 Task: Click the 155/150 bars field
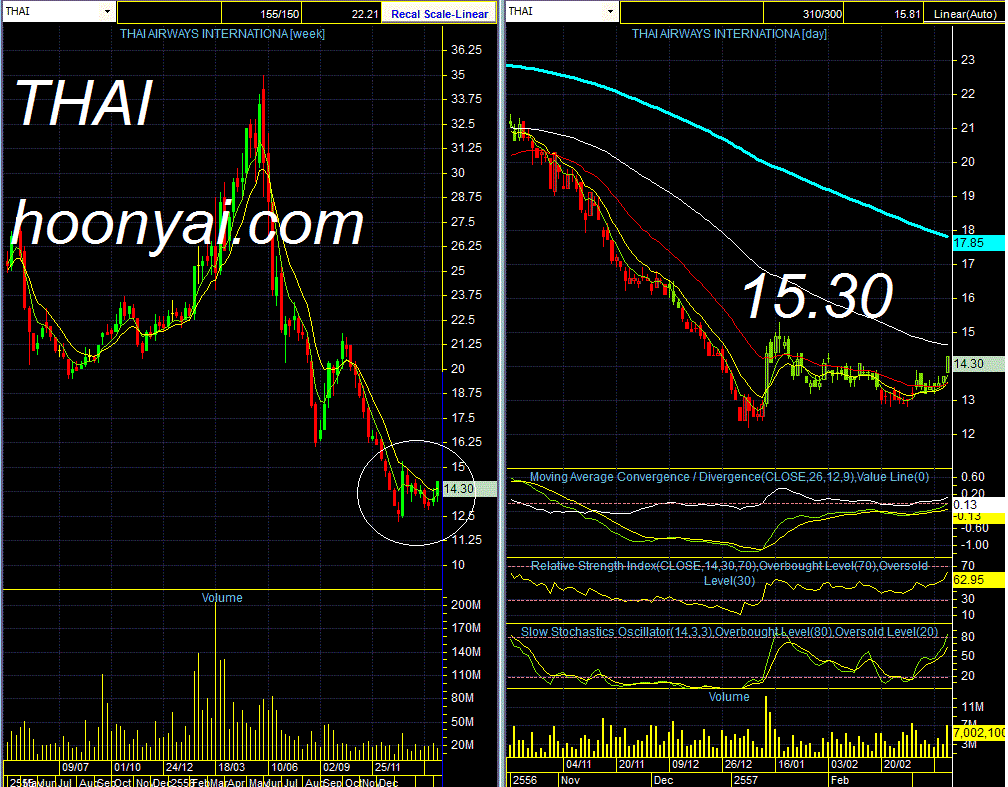tap(262, 14)
